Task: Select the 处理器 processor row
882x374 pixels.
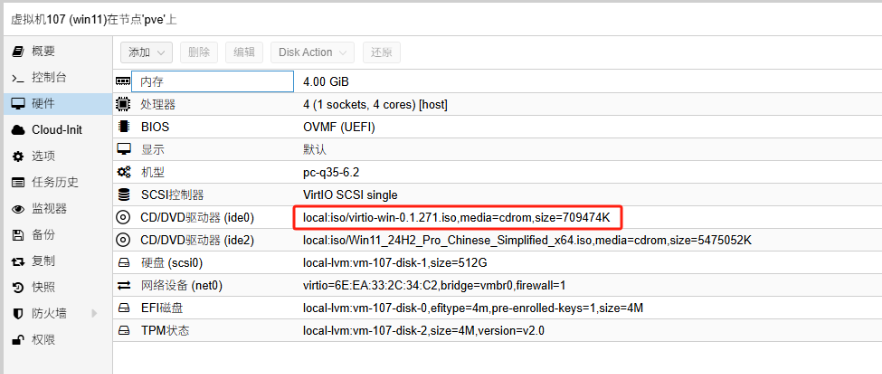Action: pyautogui.click(x=497, y=105)
